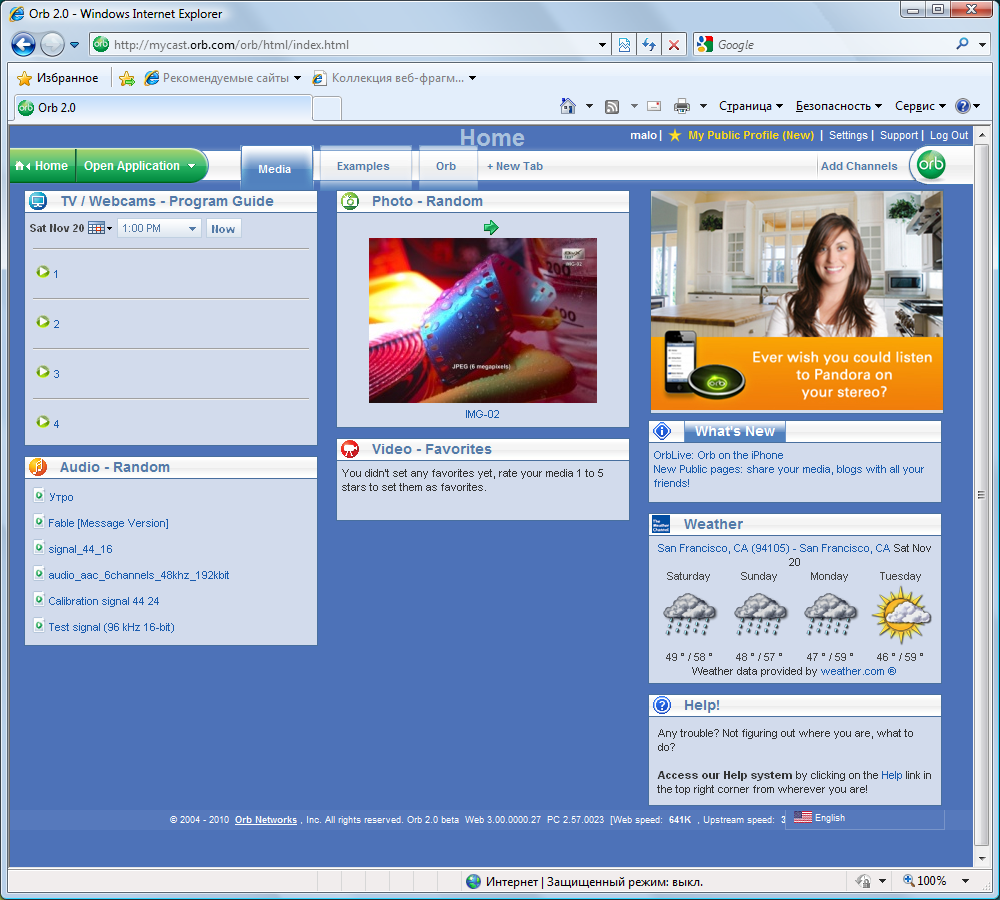Viewport: 1000px width, 900px height.
Task: Play TV channel 4
Action: [x=43, y=421]
